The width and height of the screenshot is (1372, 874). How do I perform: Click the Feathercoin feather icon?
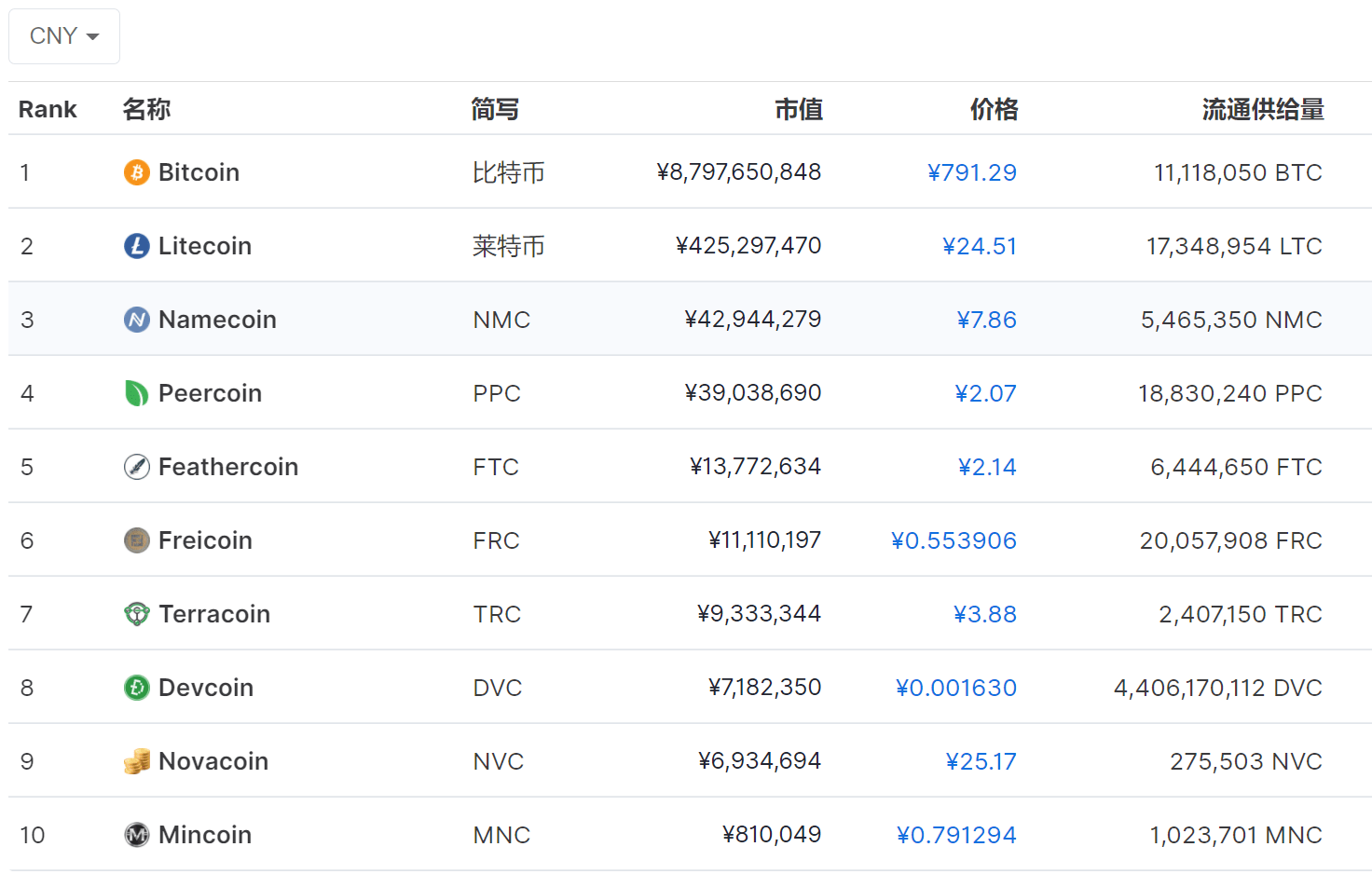coord(137,467)
